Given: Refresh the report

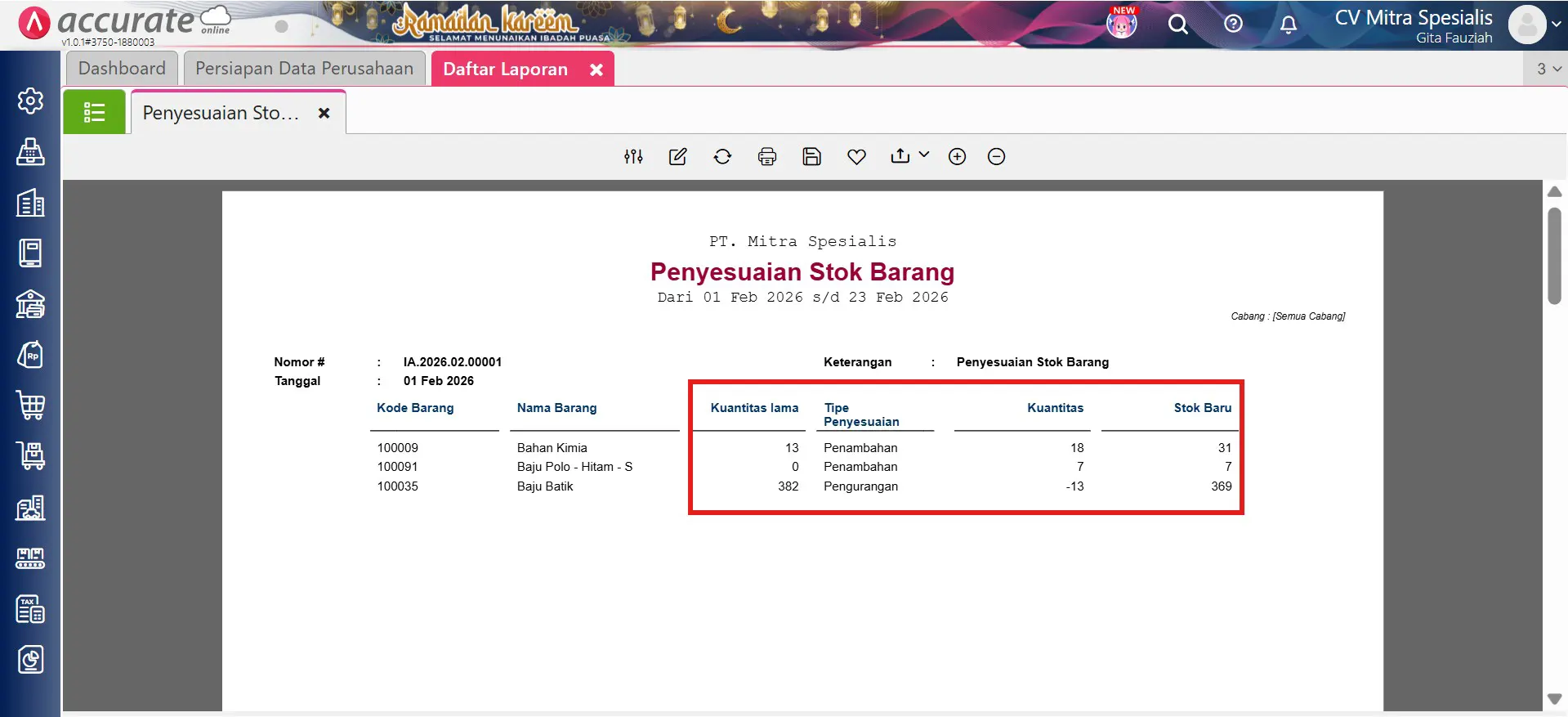Looking at the screenshot, I should click(722, 156).
